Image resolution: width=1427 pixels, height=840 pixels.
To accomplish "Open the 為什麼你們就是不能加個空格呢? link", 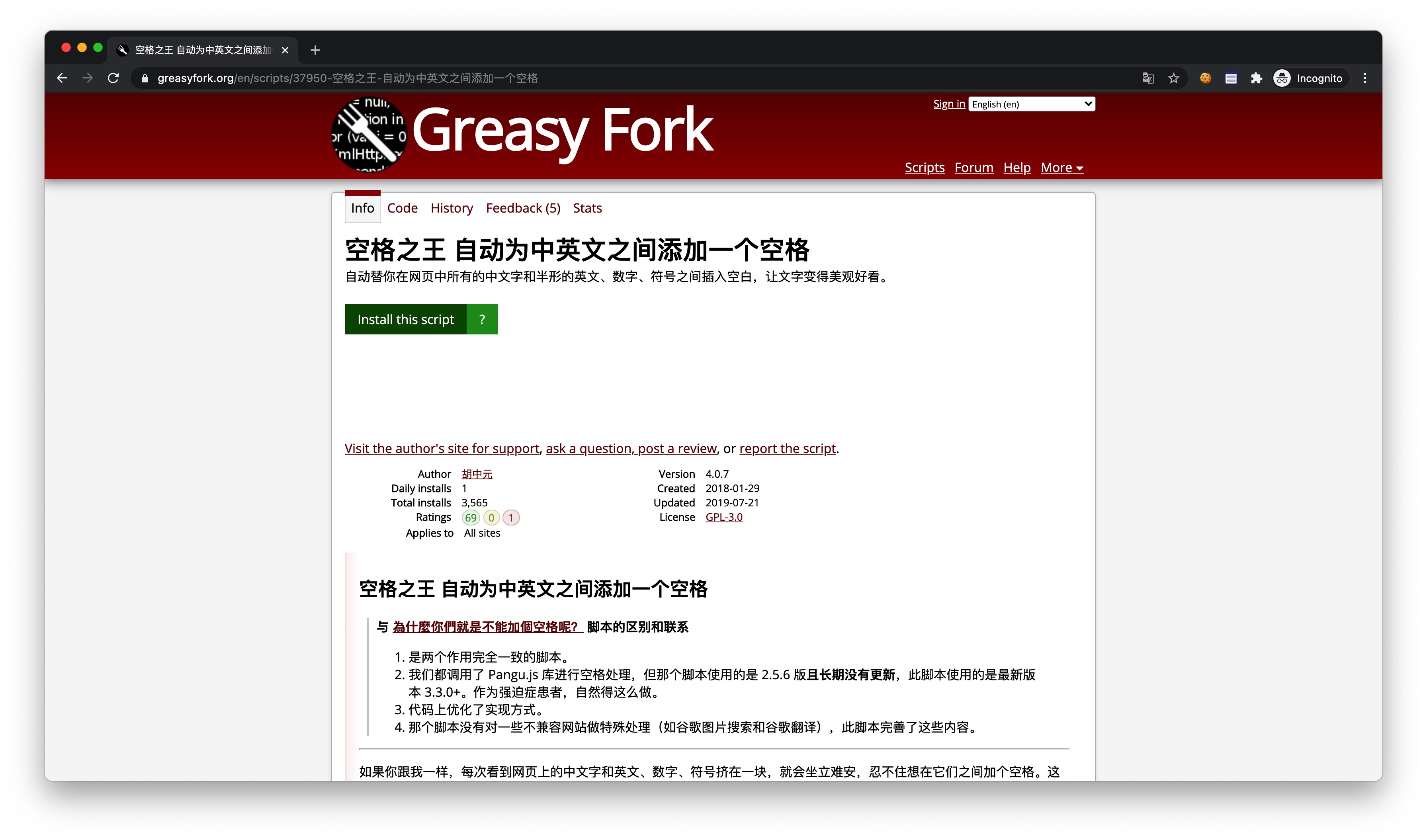I will point(488,627).
